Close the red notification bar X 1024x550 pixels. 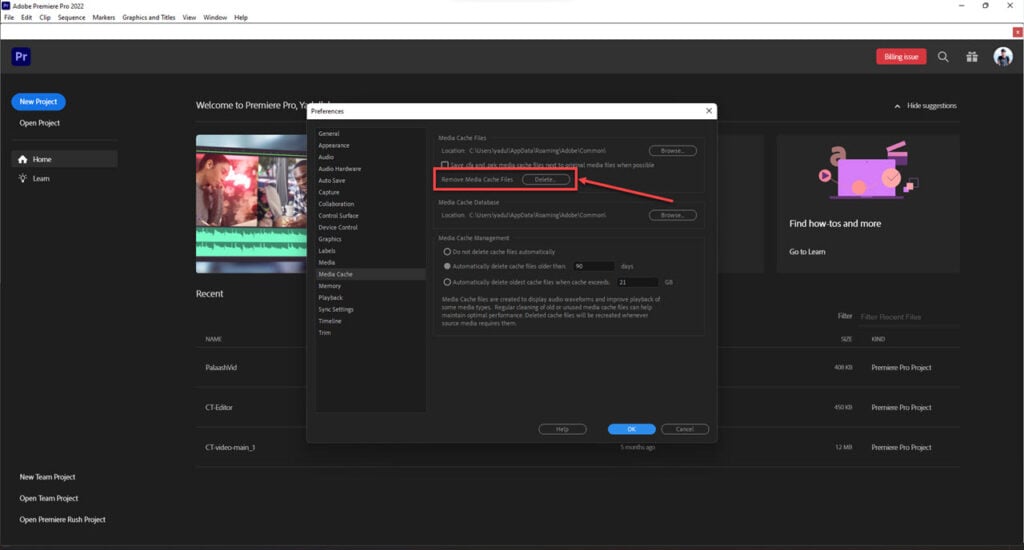1017,31
